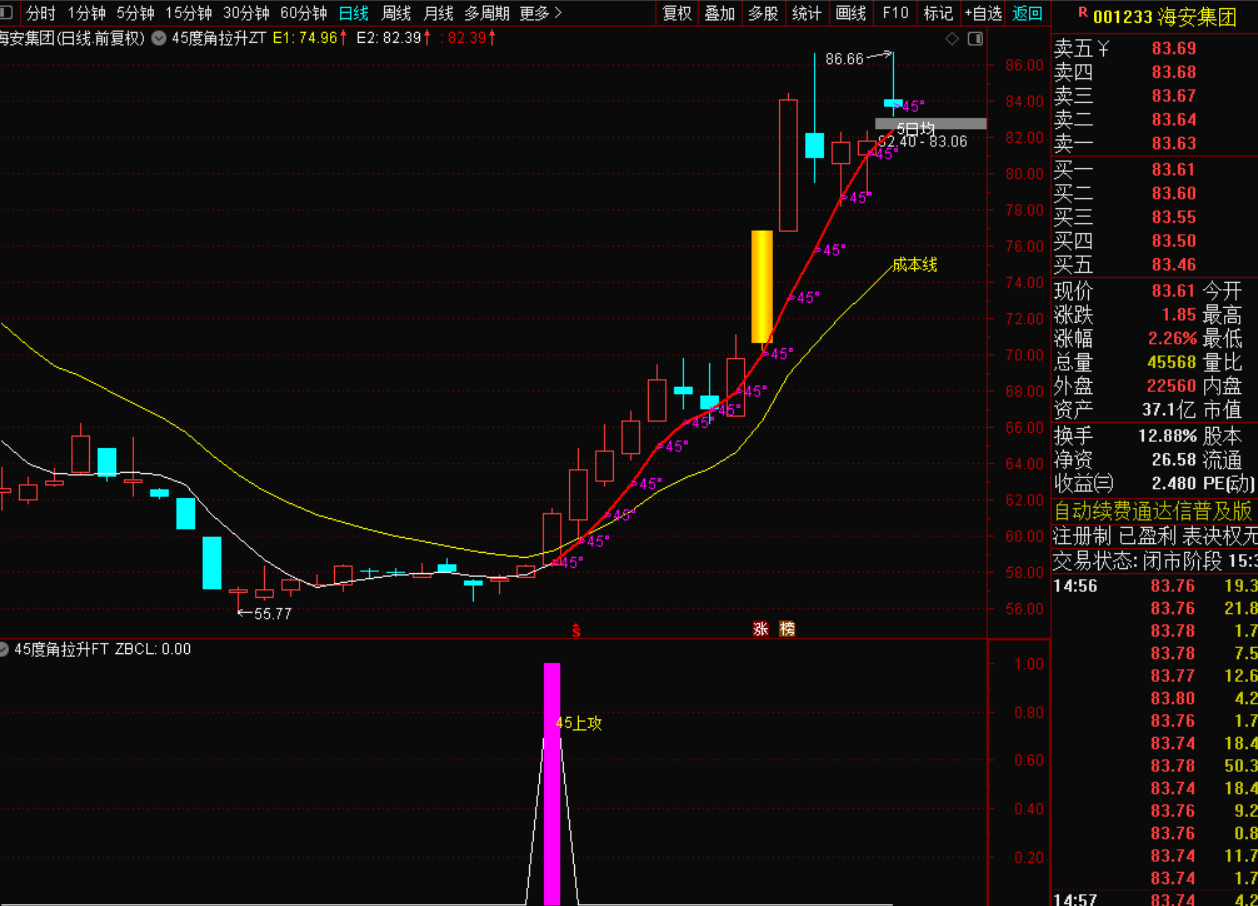This screenshot has height=906, width=1258.
Task: Toggle the 叠加 overlay option
Action: [720, 13]
